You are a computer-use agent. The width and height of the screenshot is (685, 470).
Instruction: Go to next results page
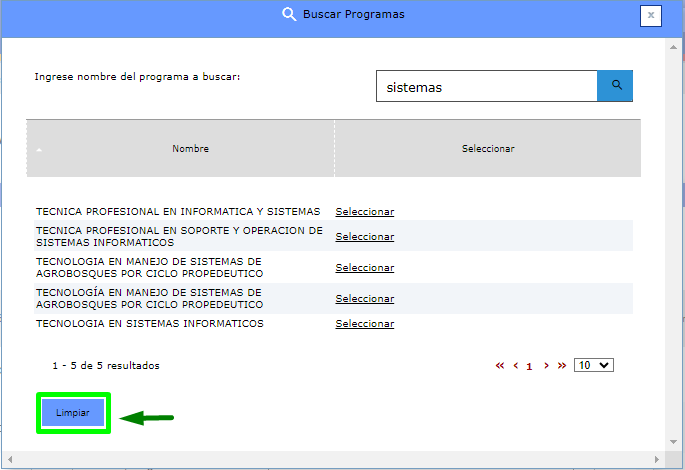pos(546,366)
